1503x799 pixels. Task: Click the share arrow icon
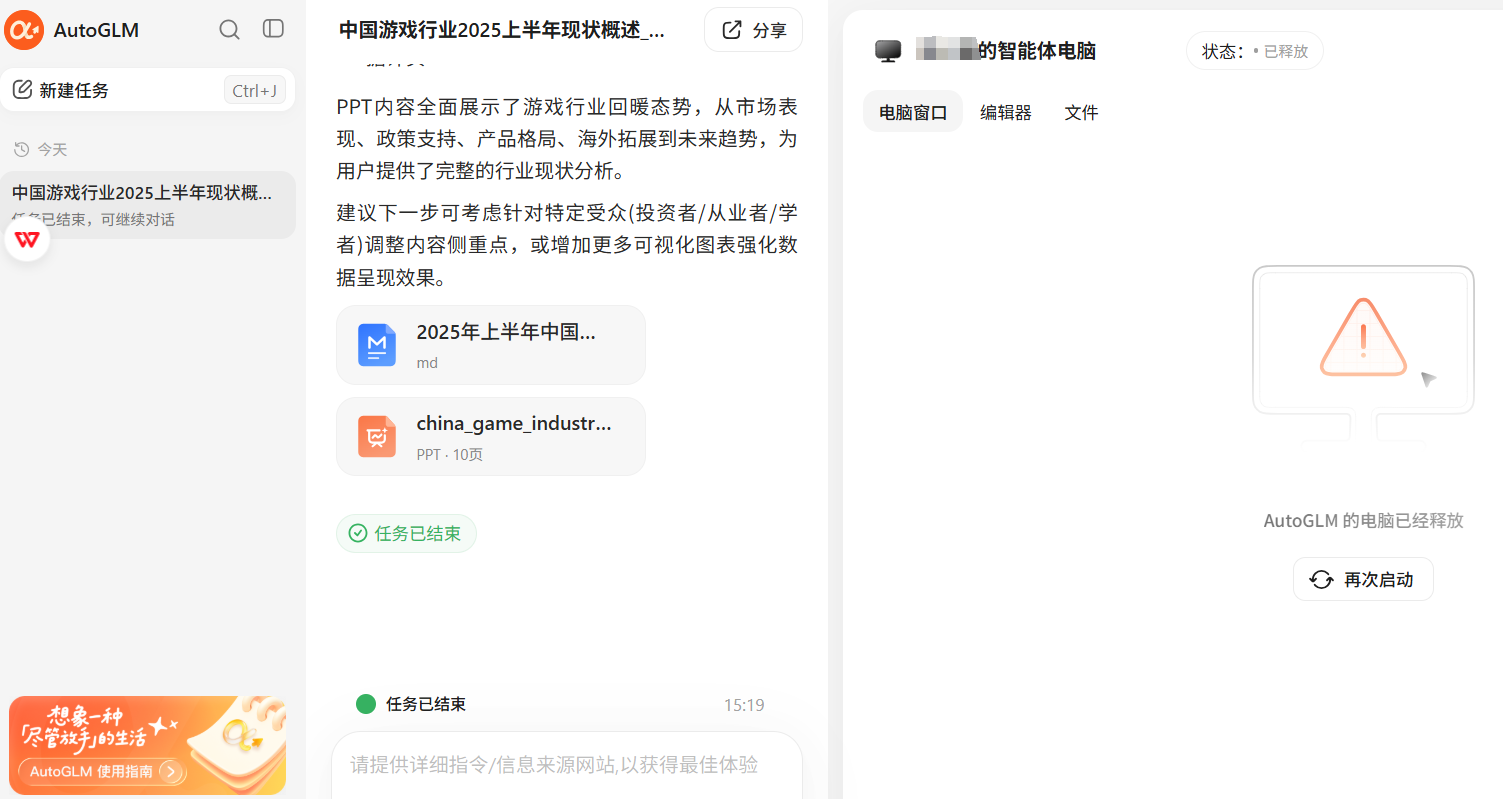(732, 30)
